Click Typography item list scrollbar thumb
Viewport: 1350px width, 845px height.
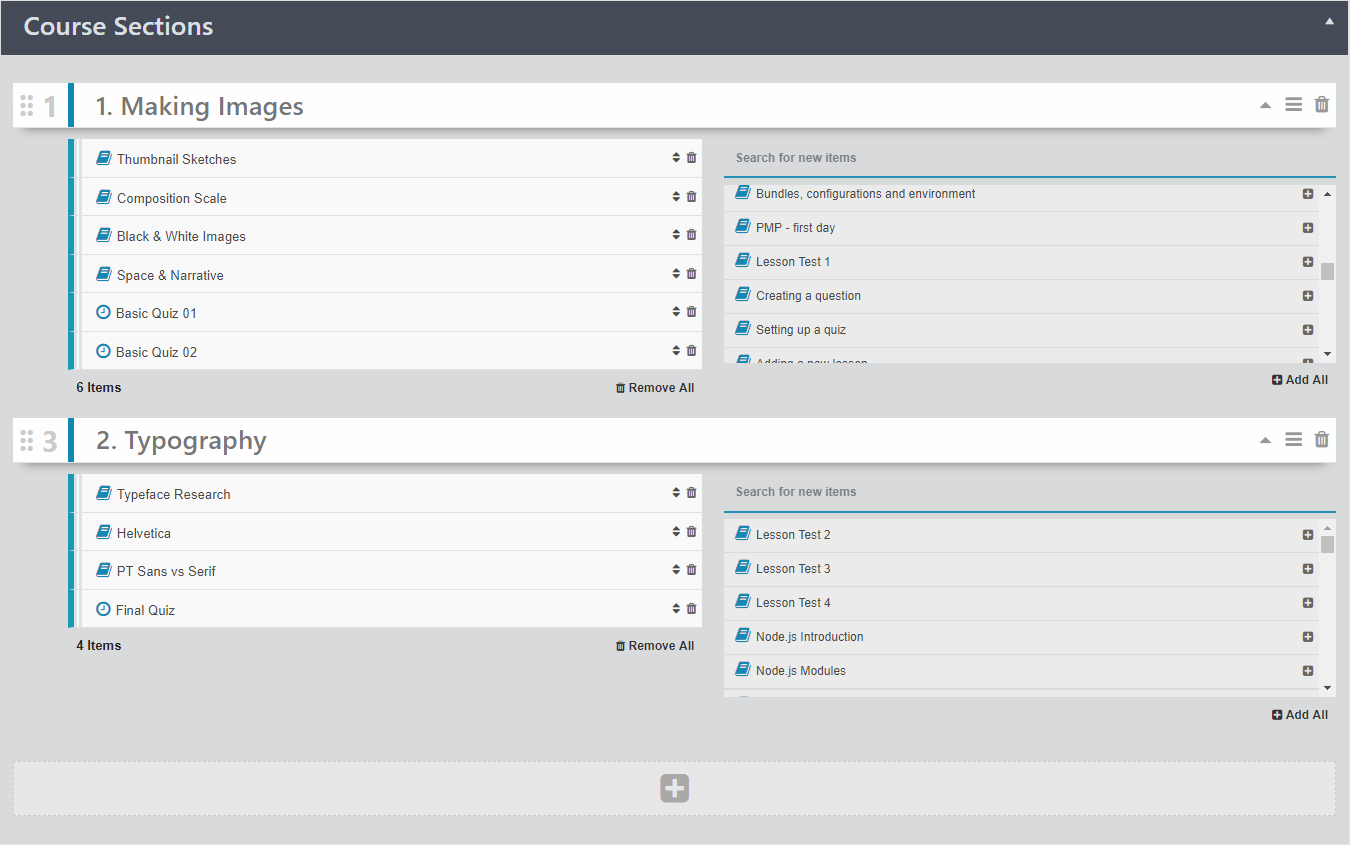click(x=1328, y=544)
